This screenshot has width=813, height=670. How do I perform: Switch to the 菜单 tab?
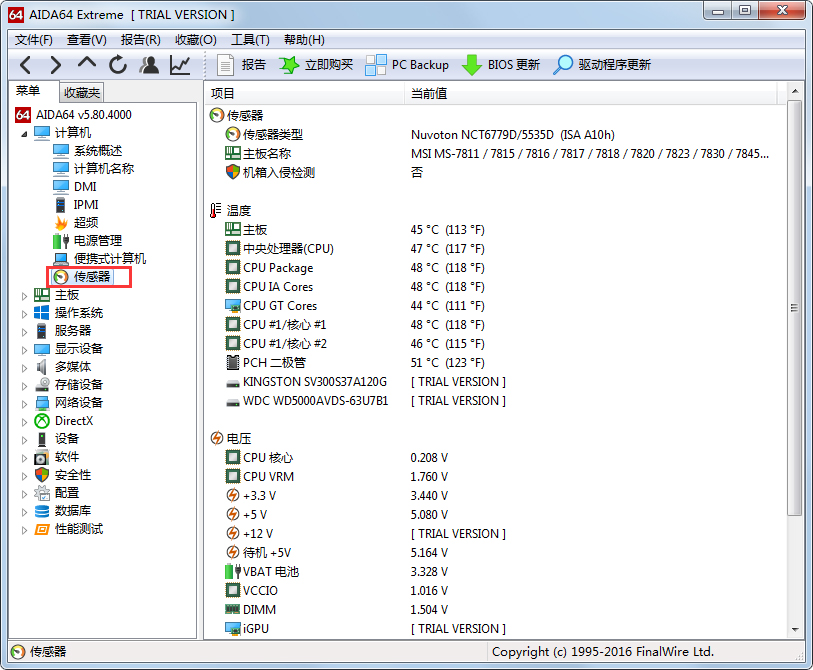(x=28, y=91)
